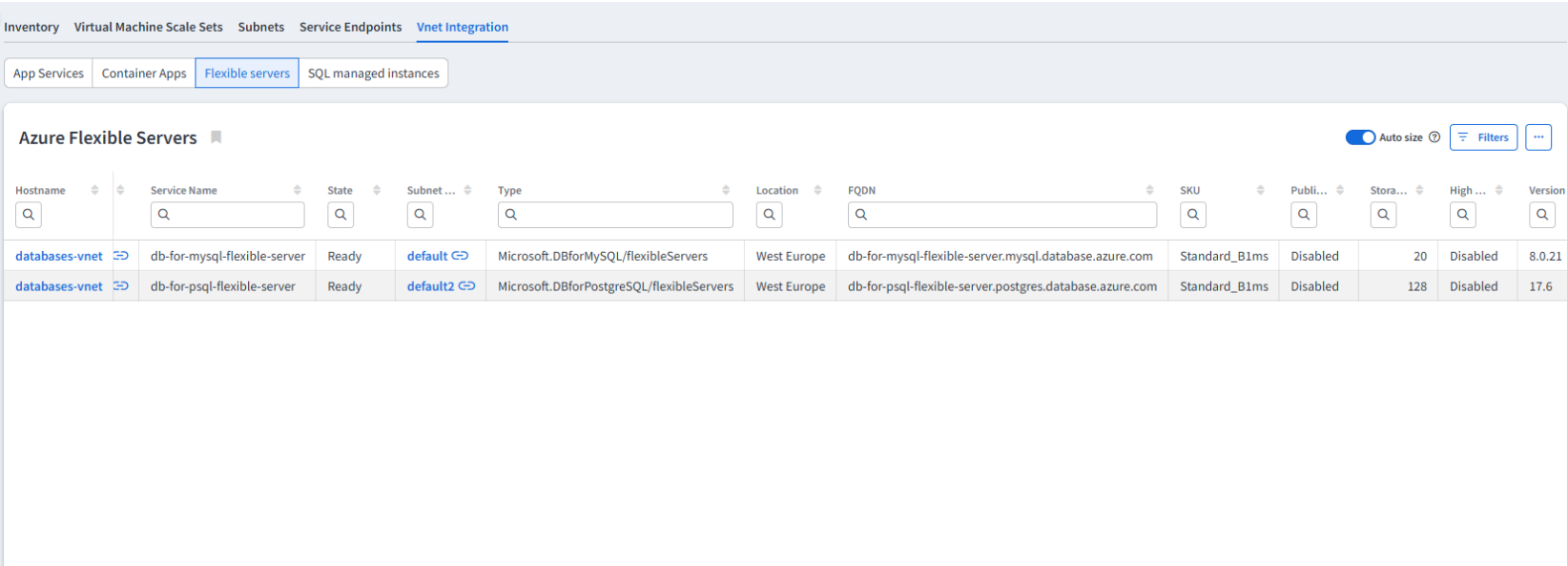Click the Hostname column search icon

[29, 215]
